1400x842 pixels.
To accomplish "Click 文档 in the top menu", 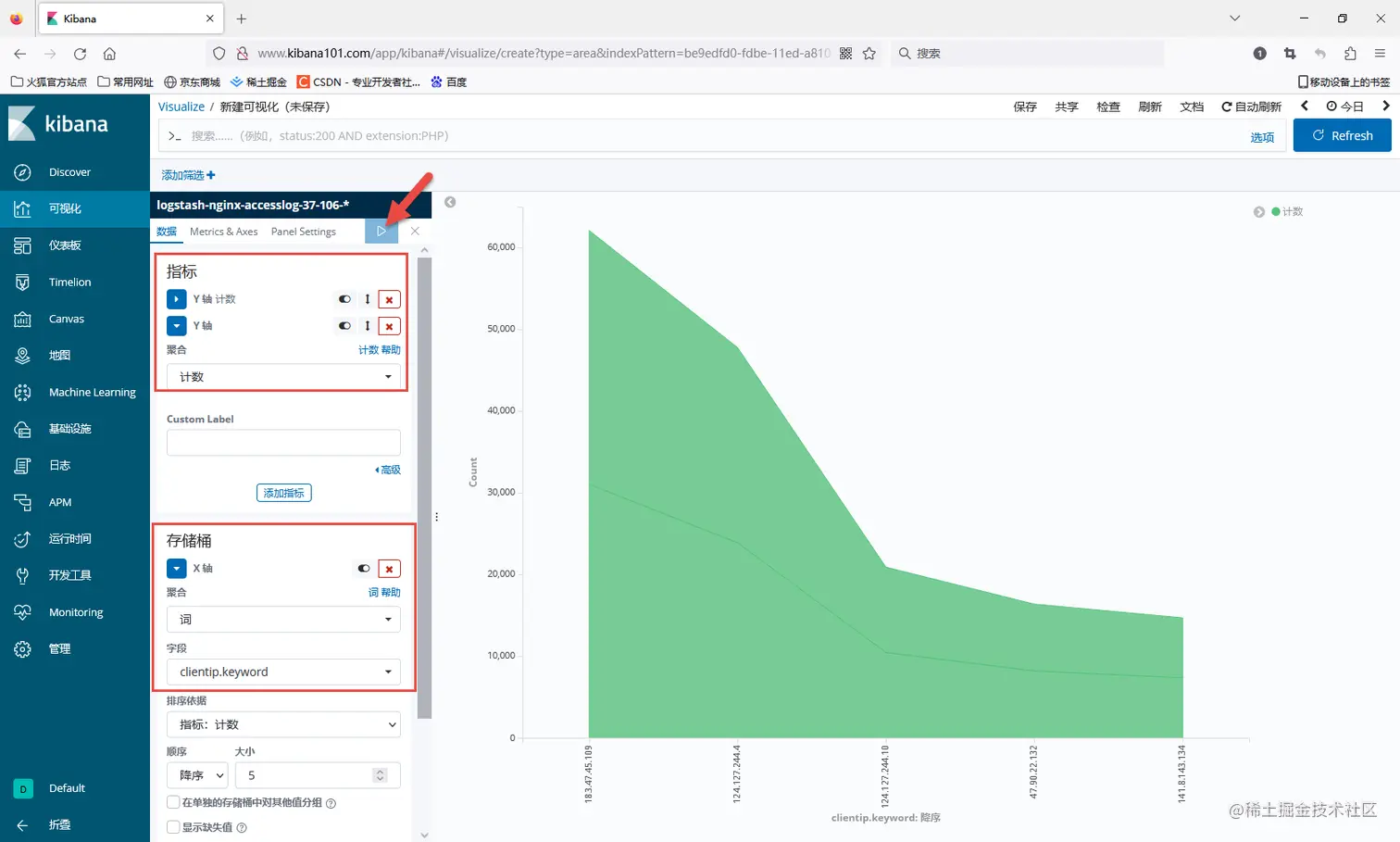I will [1192, 107].
